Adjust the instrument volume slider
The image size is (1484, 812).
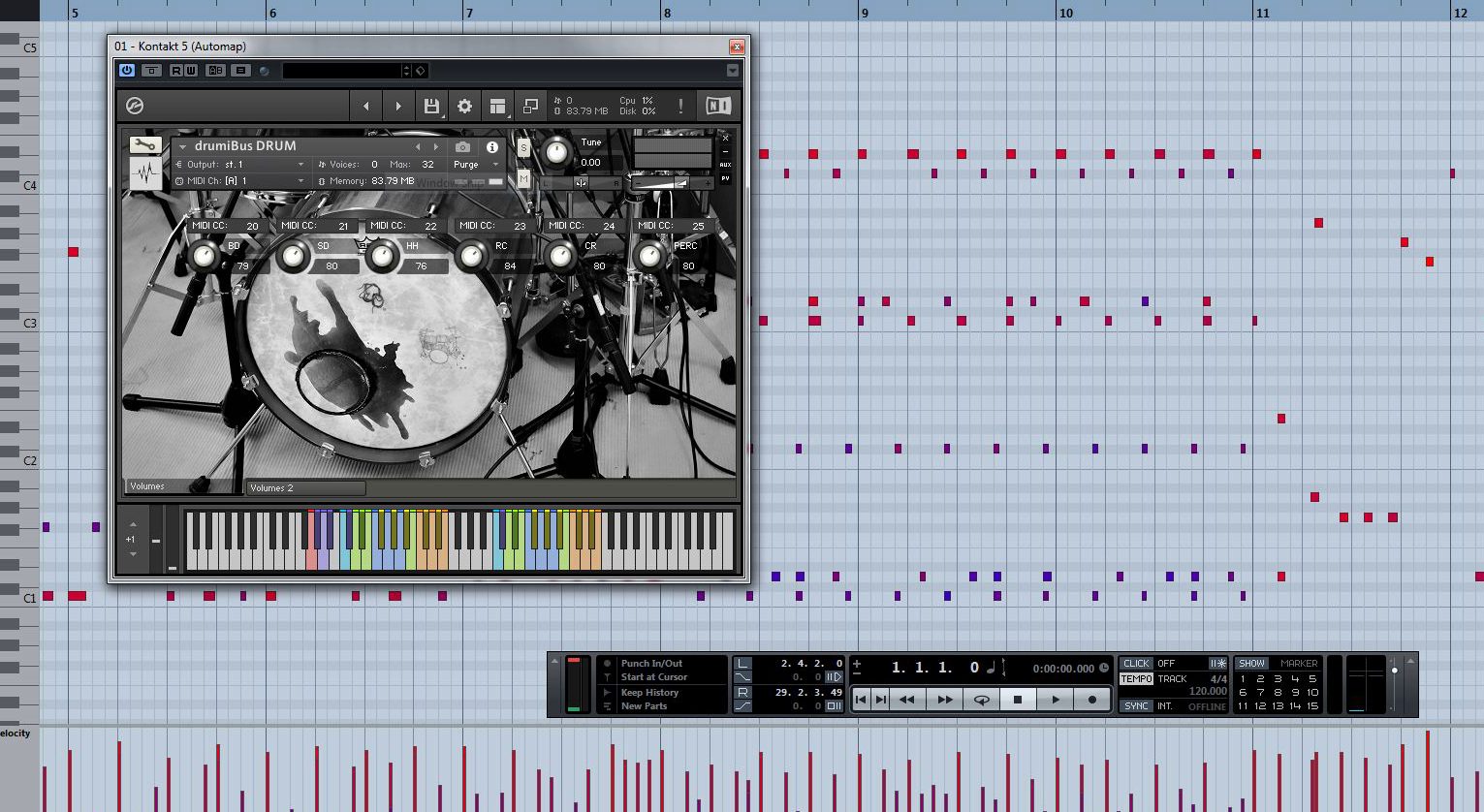[x=680, y=182]
